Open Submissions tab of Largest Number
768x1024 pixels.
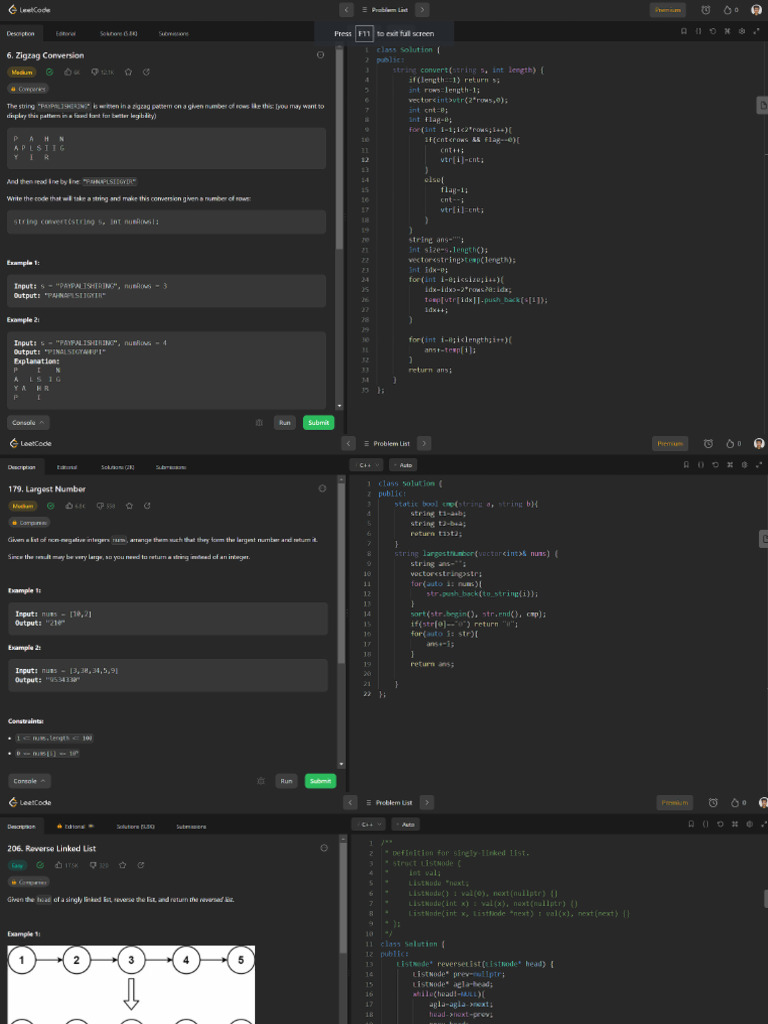tap(171, 467)
